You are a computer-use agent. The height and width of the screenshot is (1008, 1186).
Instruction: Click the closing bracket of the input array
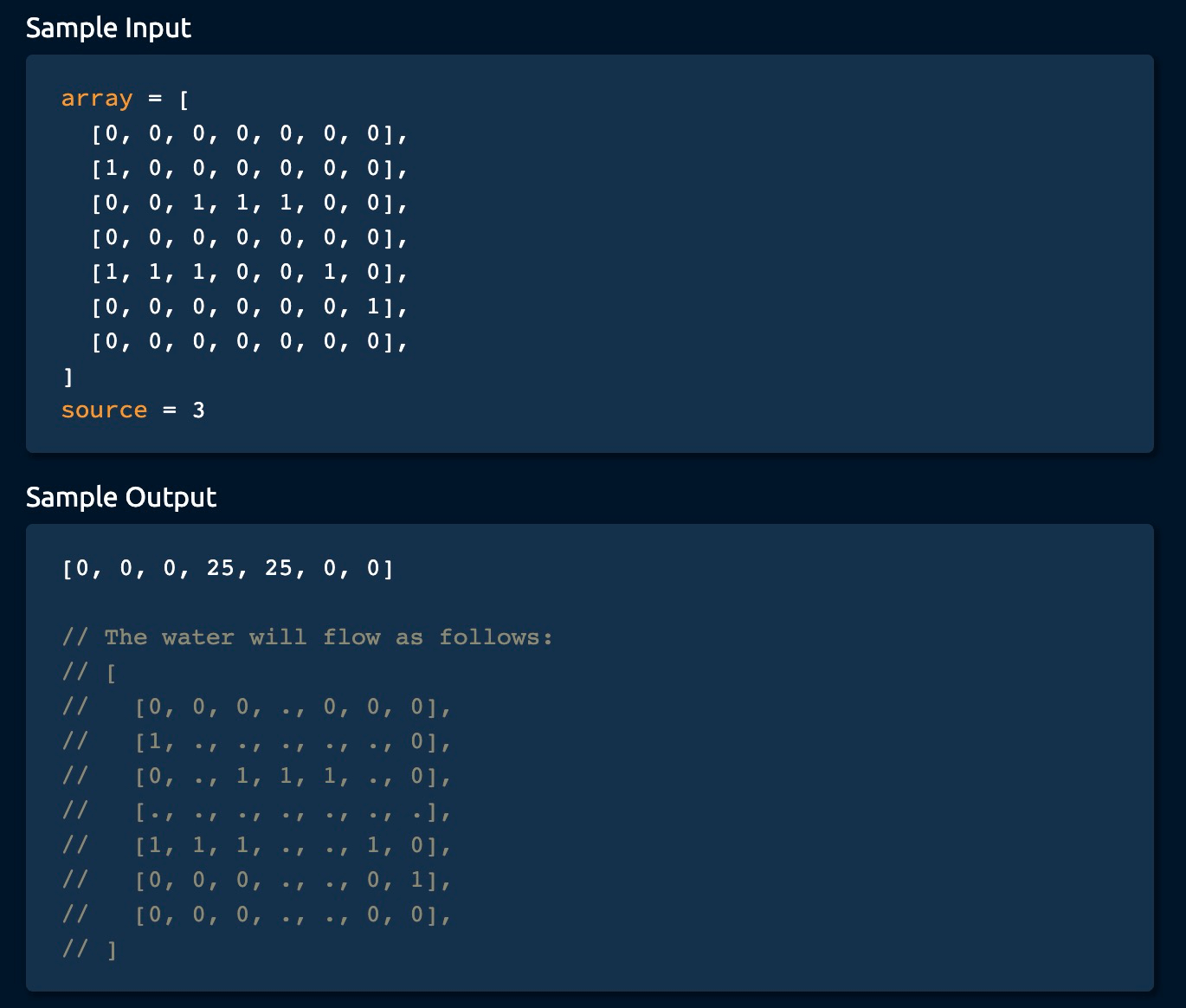(68, 377)
